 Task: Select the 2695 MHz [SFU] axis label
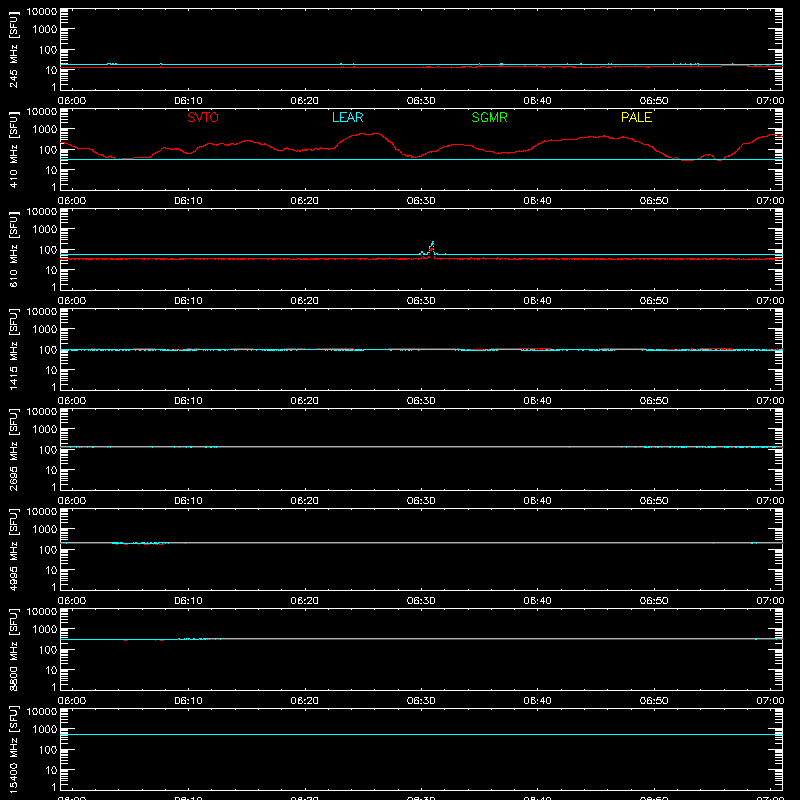(x=13, y=449)
